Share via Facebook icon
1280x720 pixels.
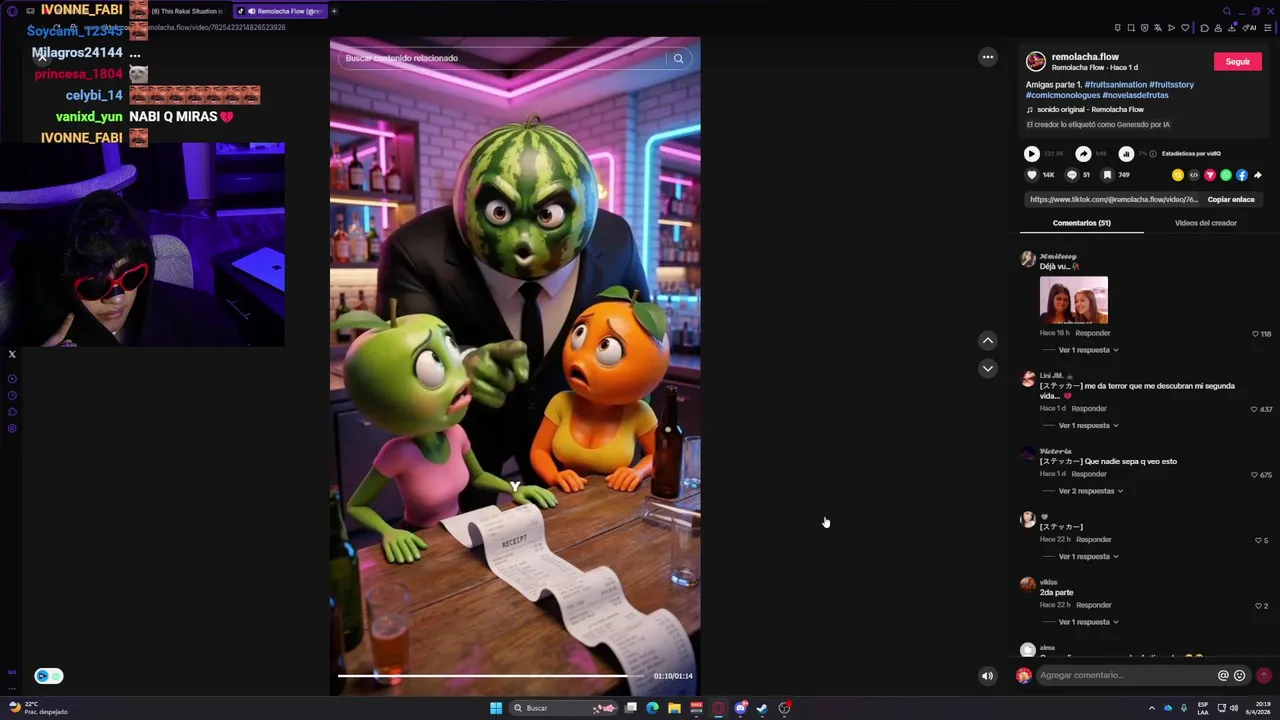[x=1242, y=175]
